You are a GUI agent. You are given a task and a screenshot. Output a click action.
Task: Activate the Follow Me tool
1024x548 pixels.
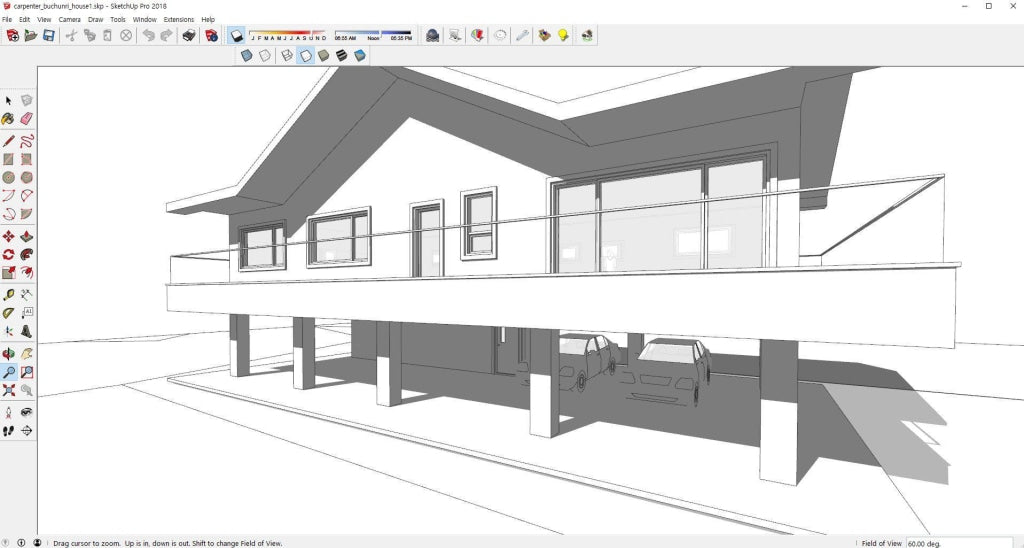tap(26, 254)
